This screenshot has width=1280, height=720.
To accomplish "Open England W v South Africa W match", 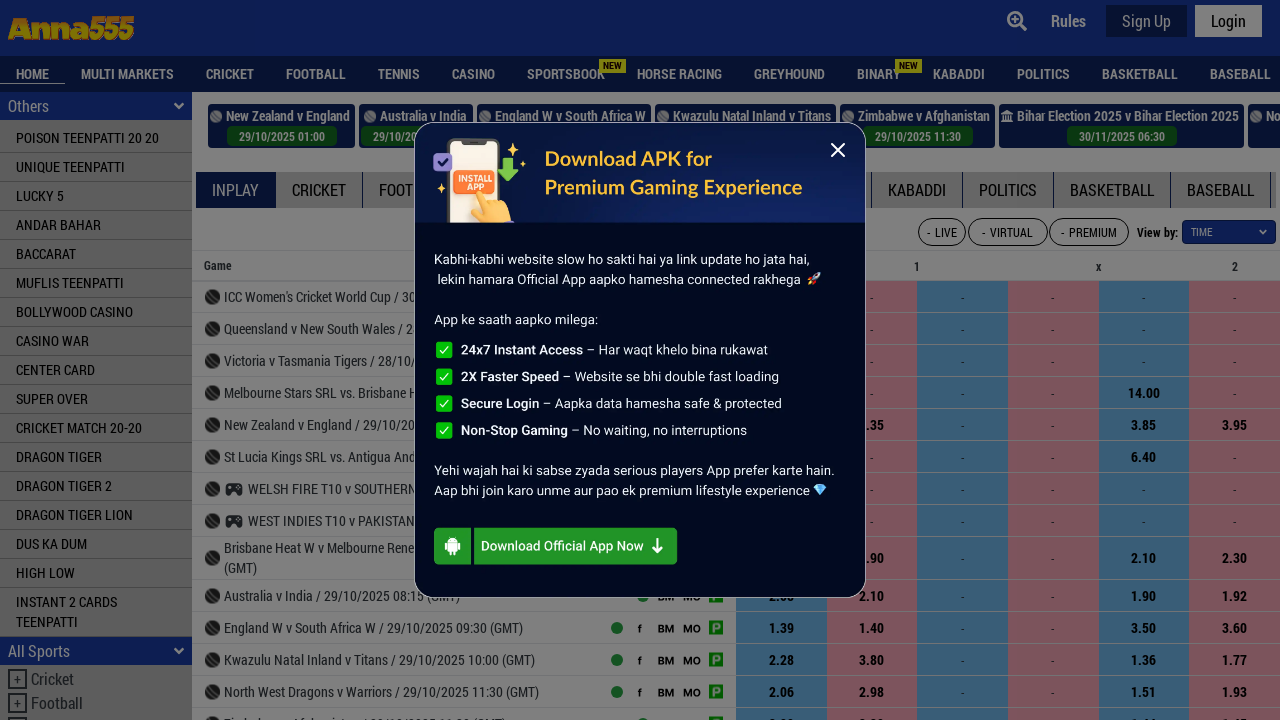I will (x=373, y=628).
